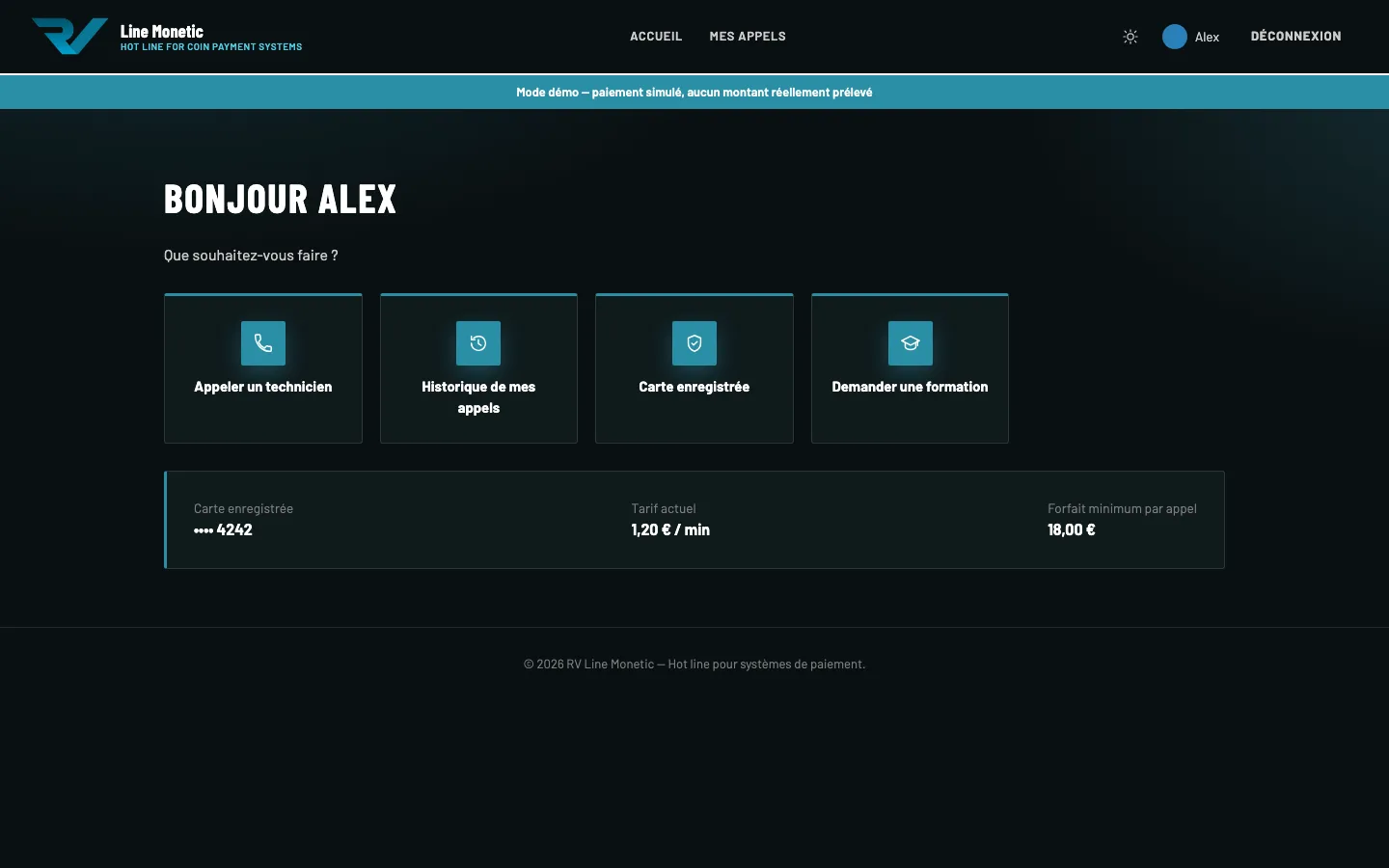
Task: Click the shield check card icon
Action: (694, 343)
